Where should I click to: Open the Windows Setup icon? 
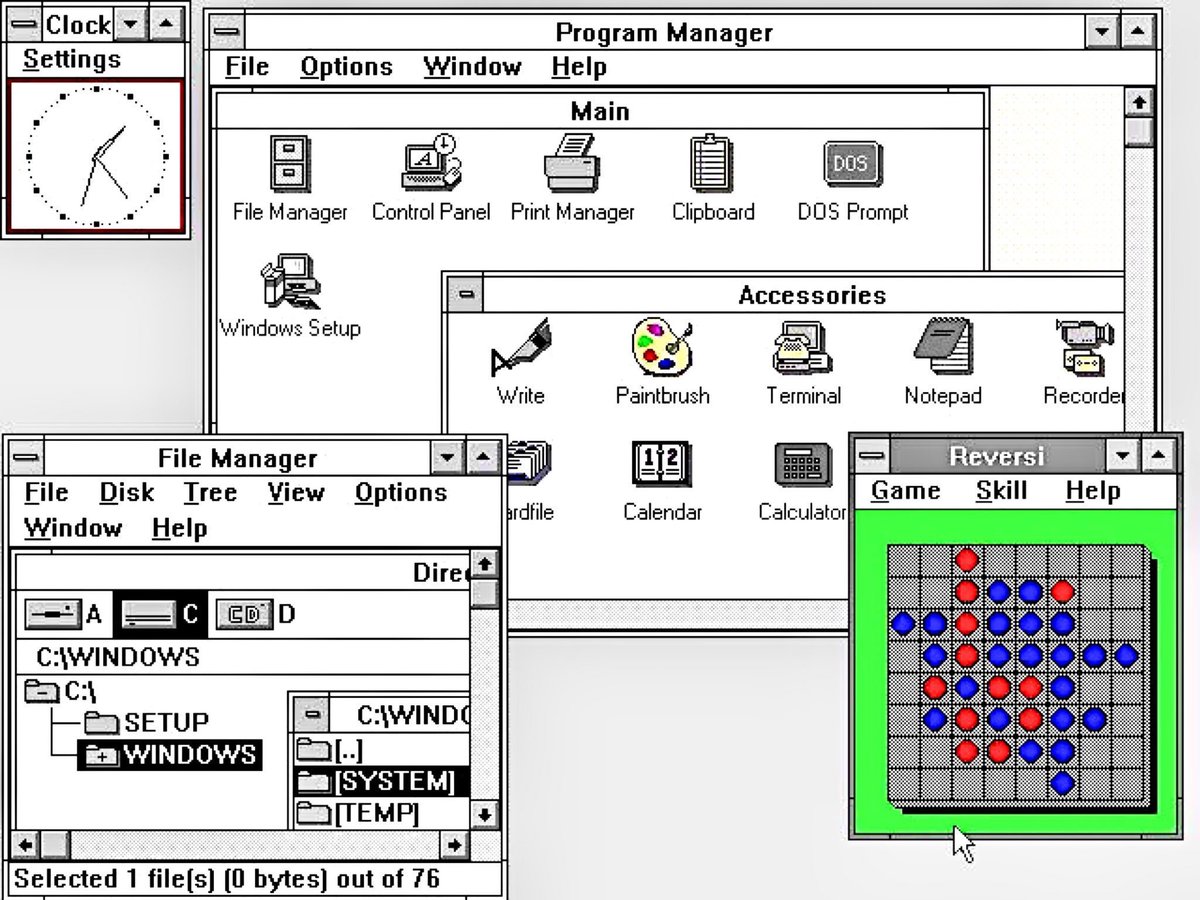coord(290,282)
